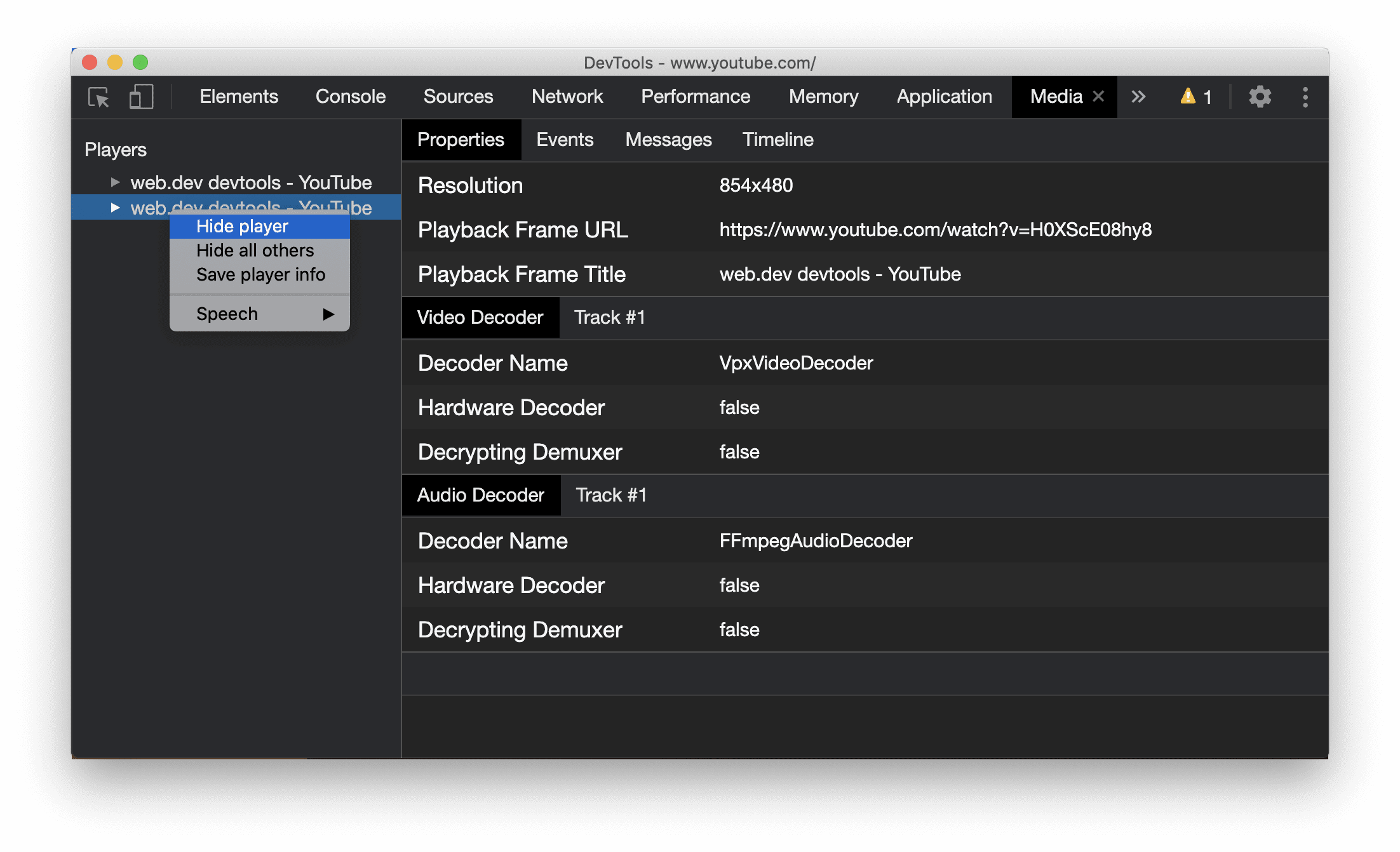Switch to the Timeline tab

778,140
